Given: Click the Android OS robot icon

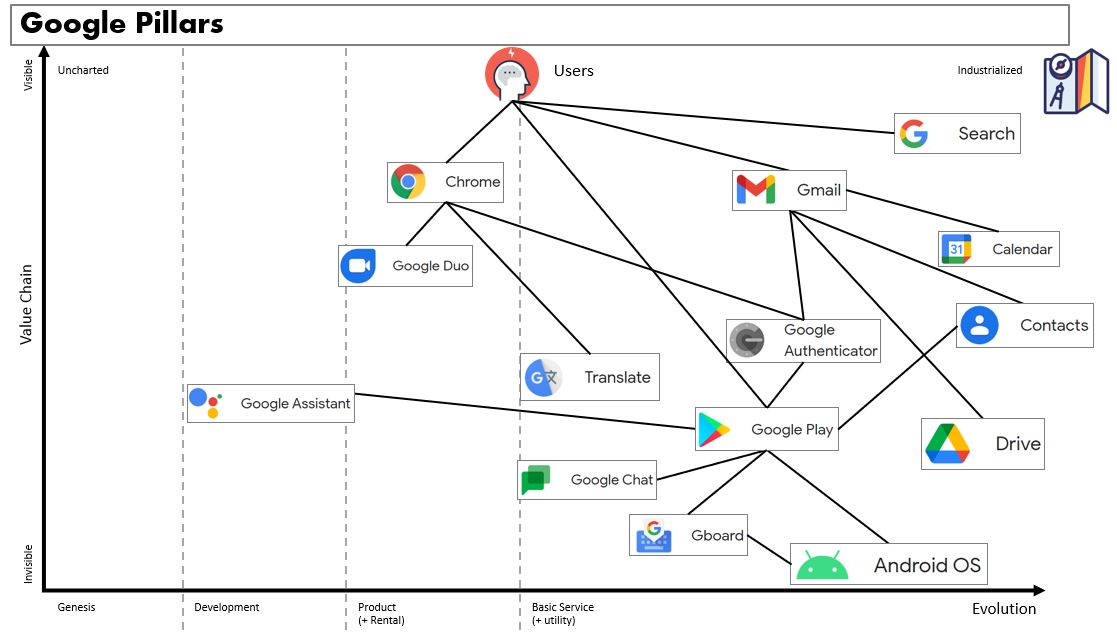Looking at the screenshot, I should pyautogui.click(x=822, y=565).
